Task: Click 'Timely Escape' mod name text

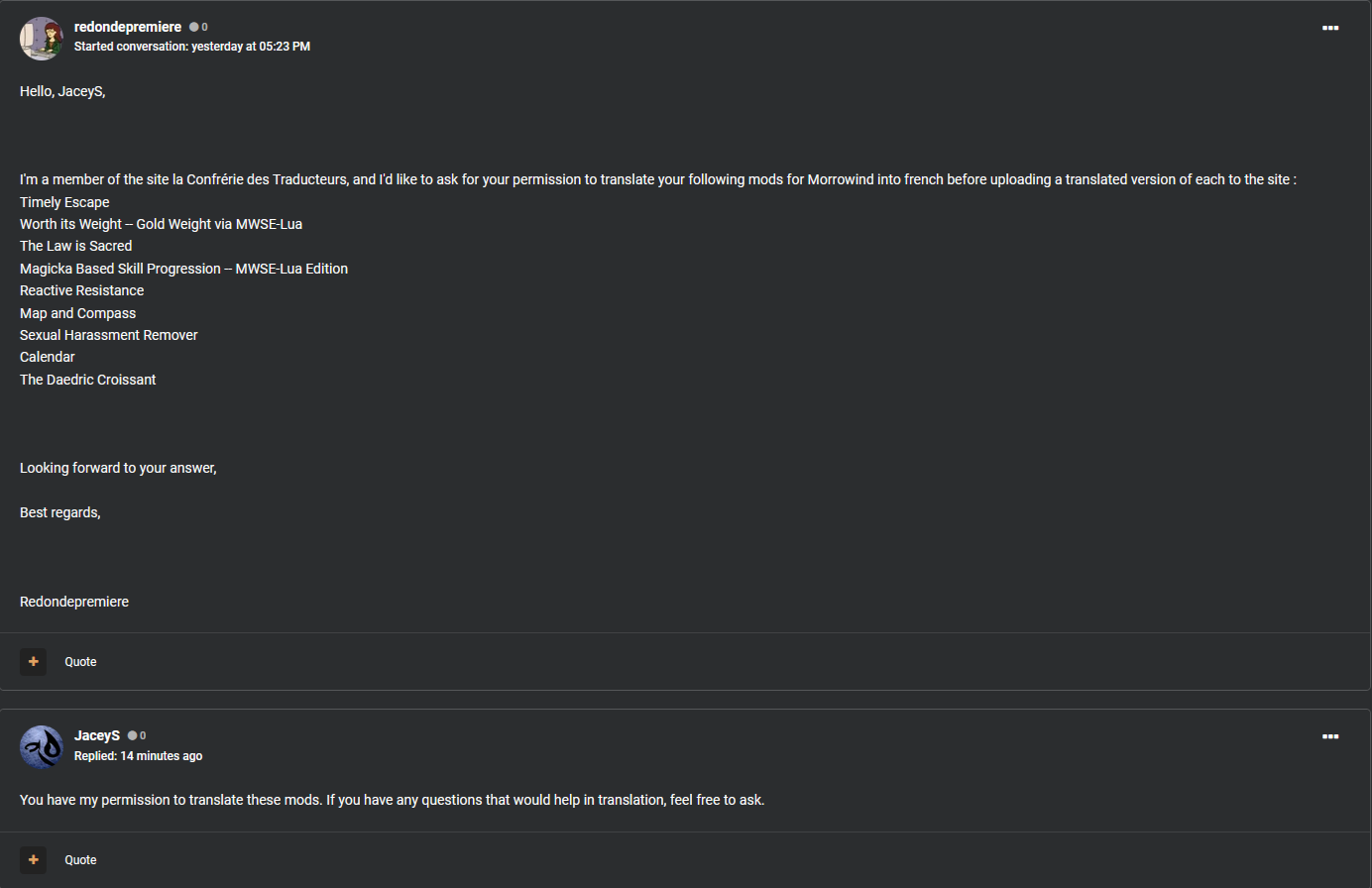Action: (64, 202)
